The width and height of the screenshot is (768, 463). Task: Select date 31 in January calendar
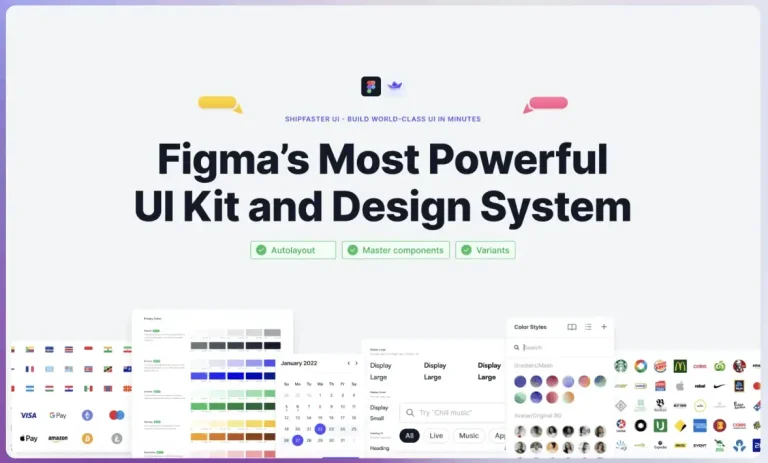pos(343,440)
